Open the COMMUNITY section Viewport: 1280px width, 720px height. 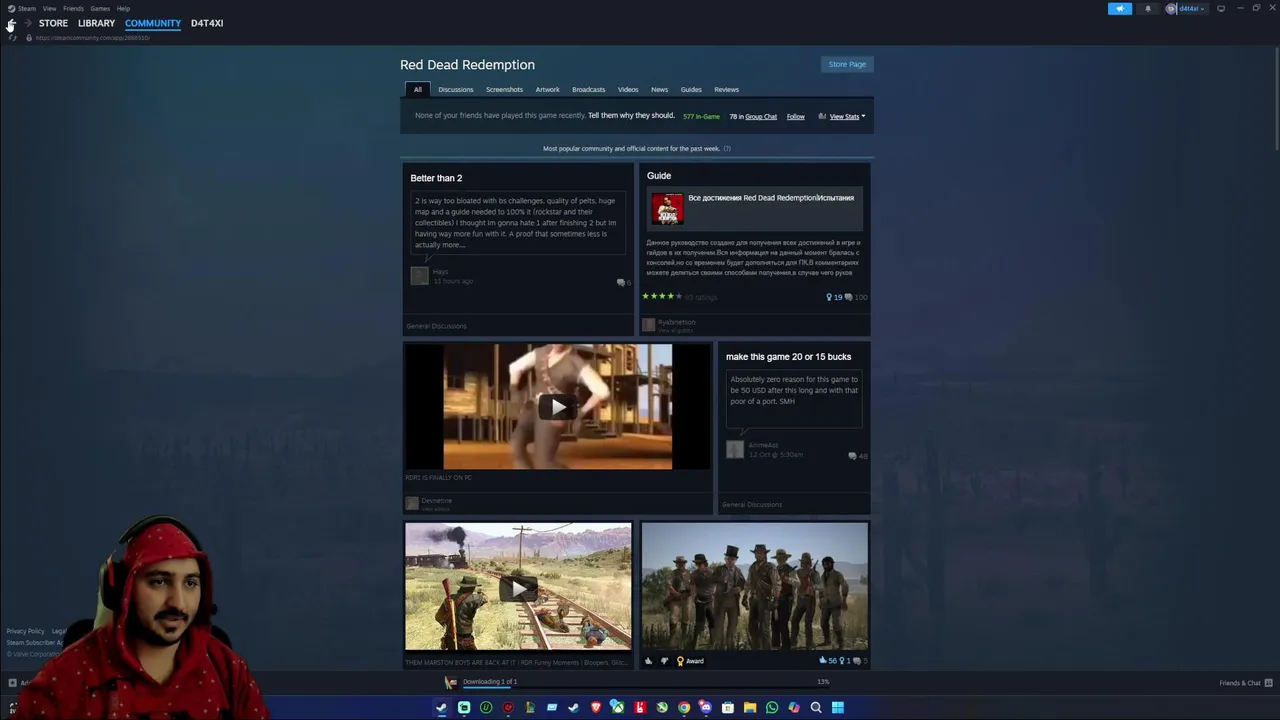tap(153, 23)
